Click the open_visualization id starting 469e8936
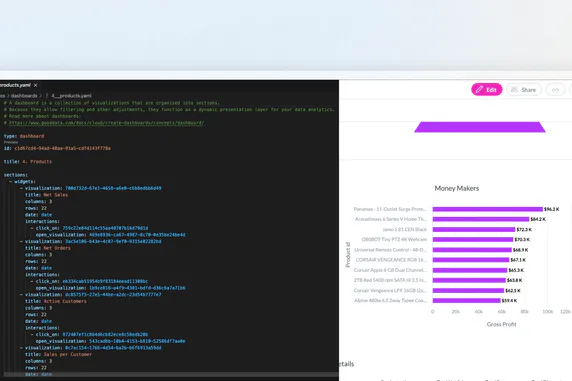The width and height of the screenshot is (572, 381). [x=137, y=235]
